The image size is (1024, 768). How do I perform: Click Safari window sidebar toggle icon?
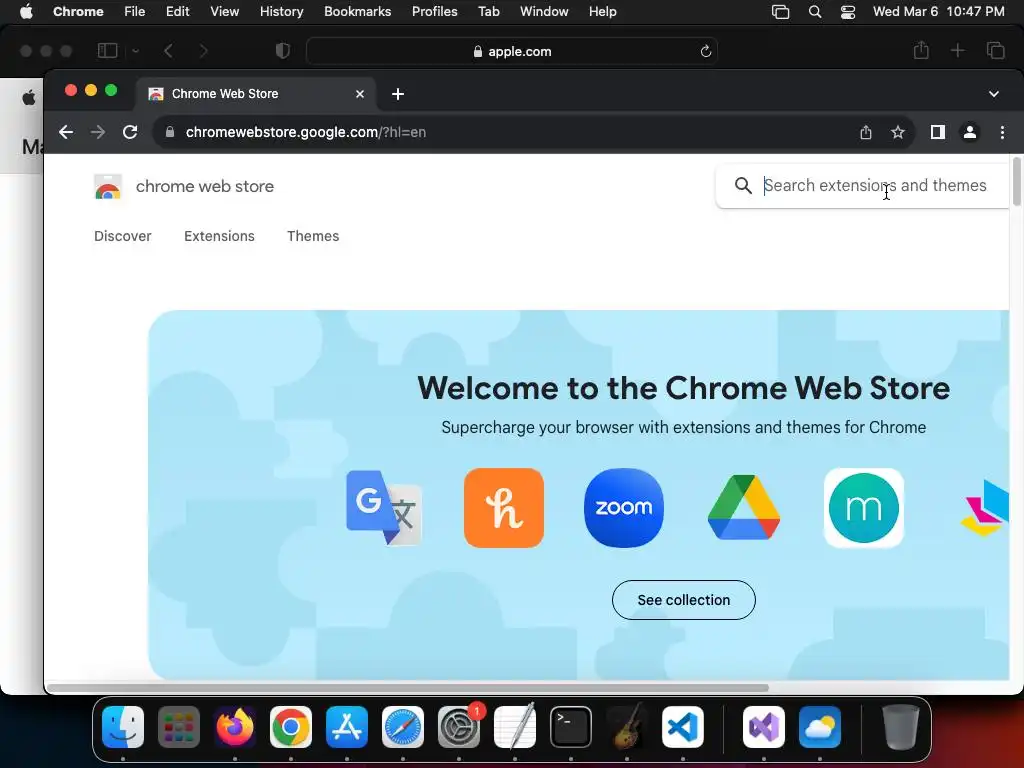107,51
